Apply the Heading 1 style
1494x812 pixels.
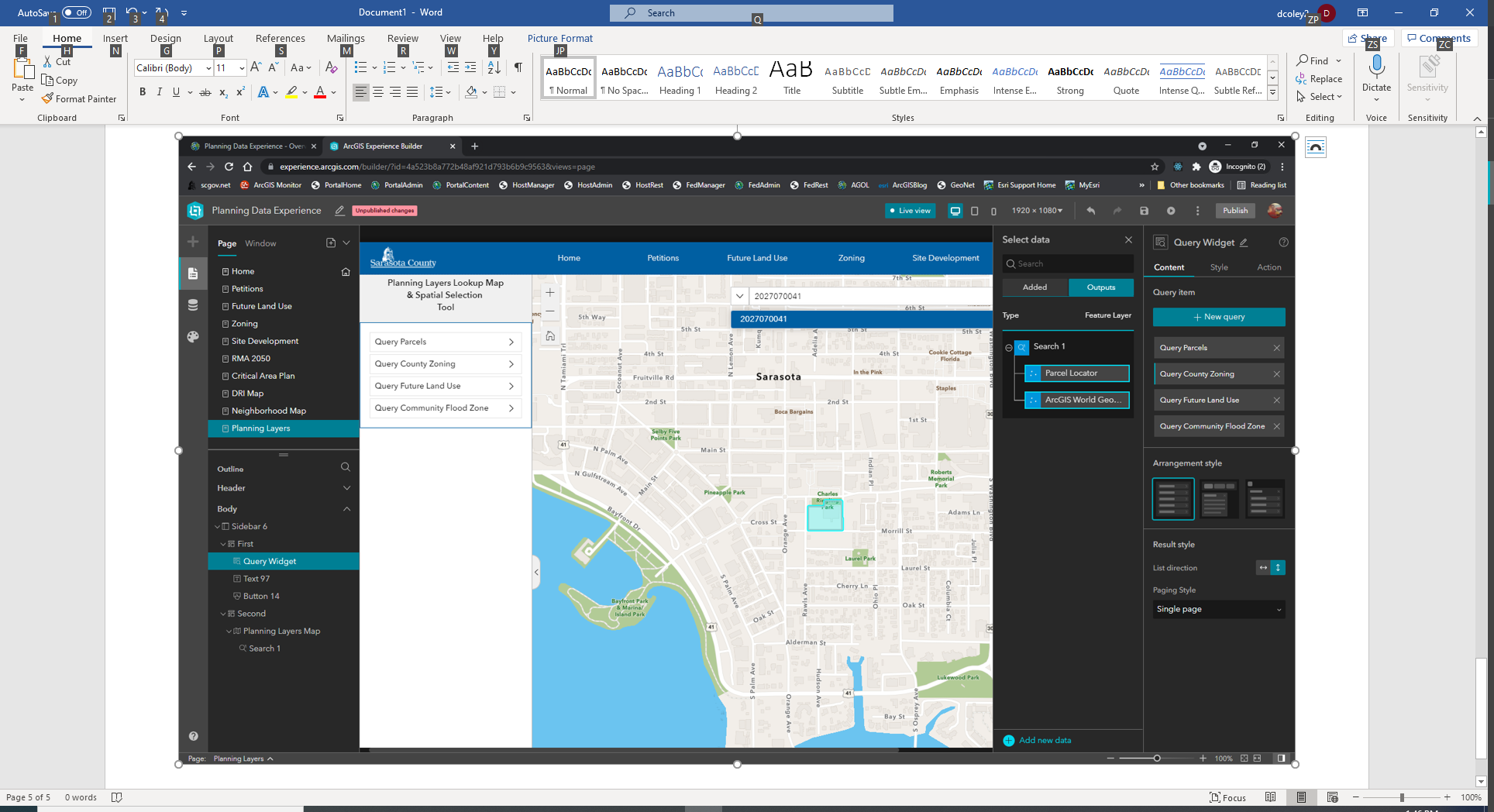click(x=680, y=80)
